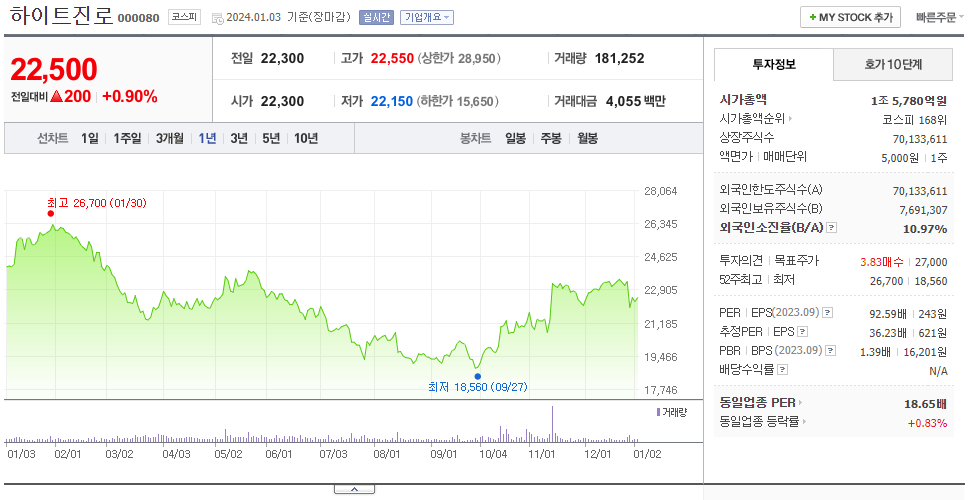Screen dimensions: 968x500
Task: Click the 저가 value 22,150
Action: [x=392, y=101]
